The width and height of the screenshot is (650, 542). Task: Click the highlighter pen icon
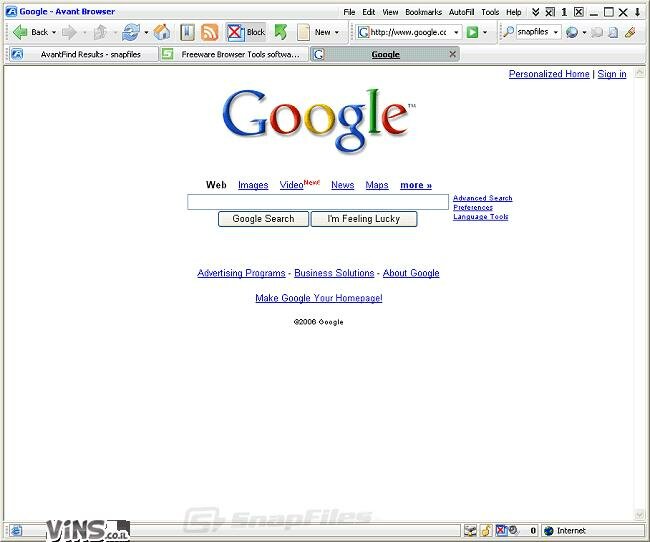click(x=630, y=32)
